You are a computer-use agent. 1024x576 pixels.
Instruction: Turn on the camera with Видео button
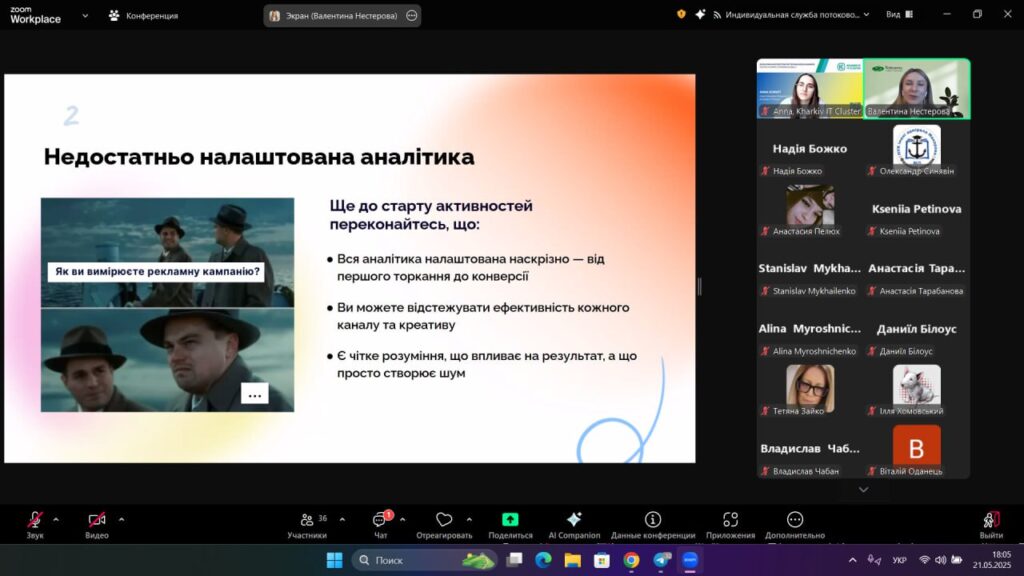tap(97, 524)
